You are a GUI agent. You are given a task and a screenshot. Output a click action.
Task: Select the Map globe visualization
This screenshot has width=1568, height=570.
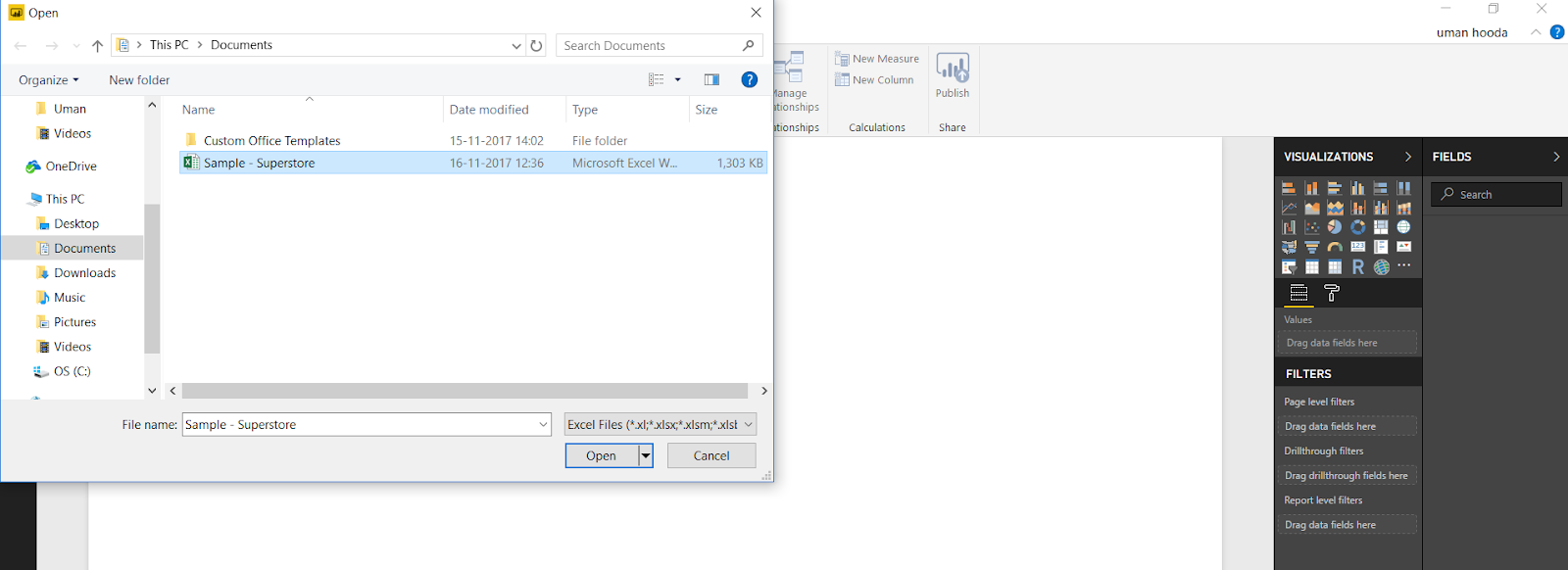coord(1403,227)
